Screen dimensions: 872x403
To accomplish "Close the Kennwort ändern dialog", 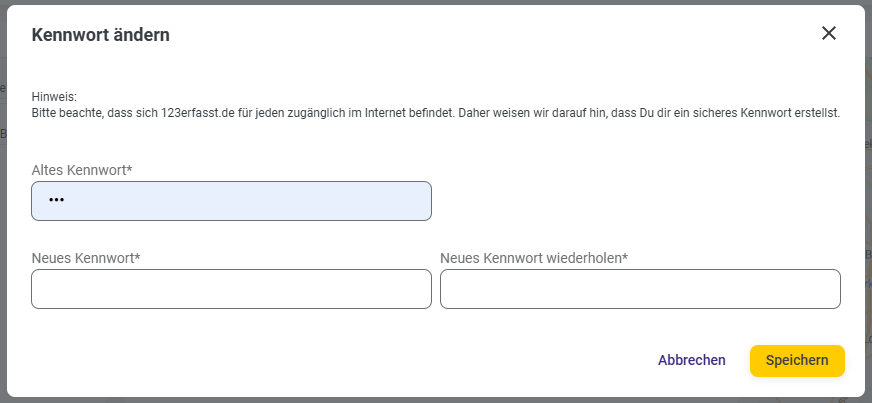I will (x=829, y=33).
